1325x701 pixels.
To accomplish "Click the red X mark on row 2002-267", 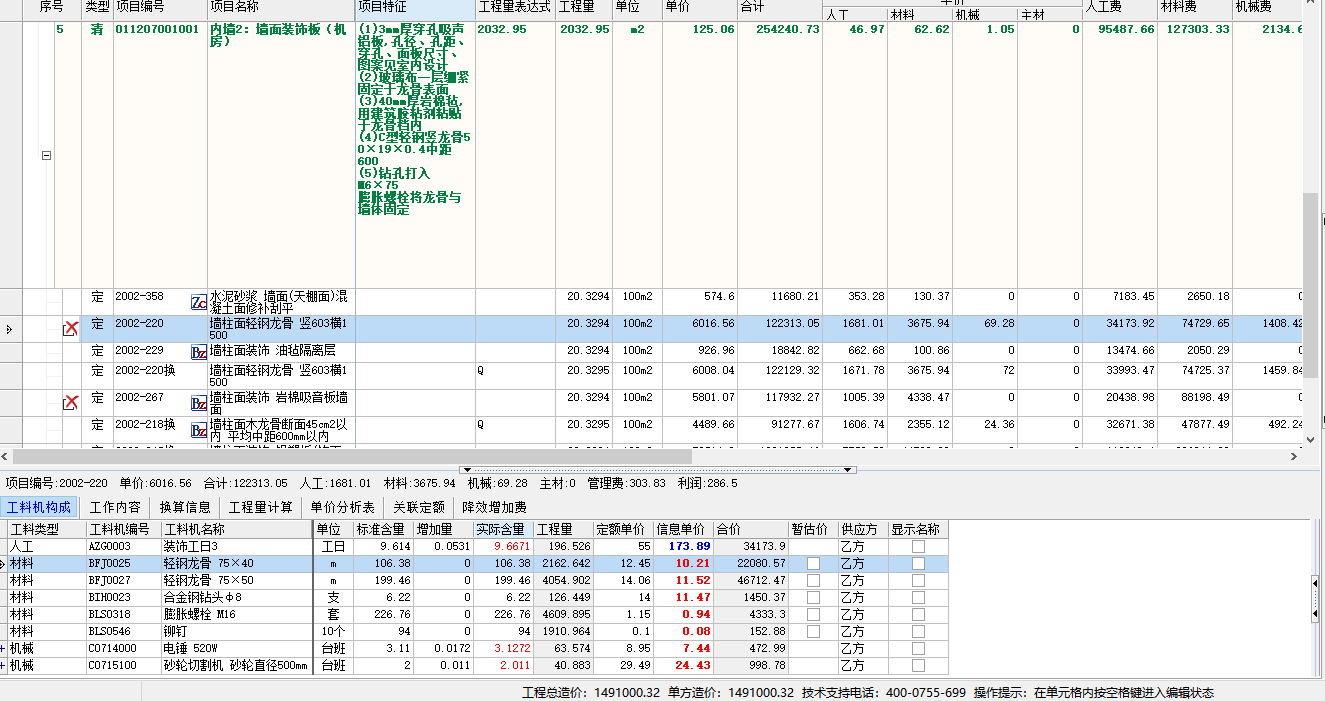I will [x=71, y=402].
